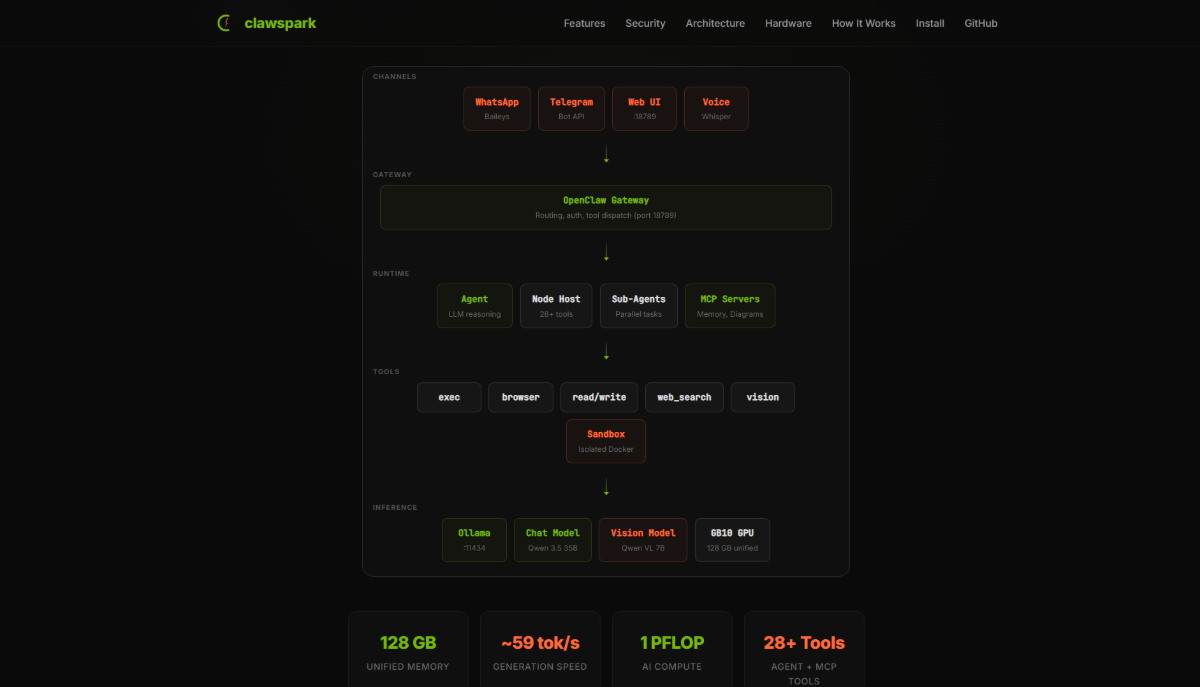The height and width of the screenshot is (687, 1200).
Task: Click the GATEWAY section label
Action: coord(392,175)
